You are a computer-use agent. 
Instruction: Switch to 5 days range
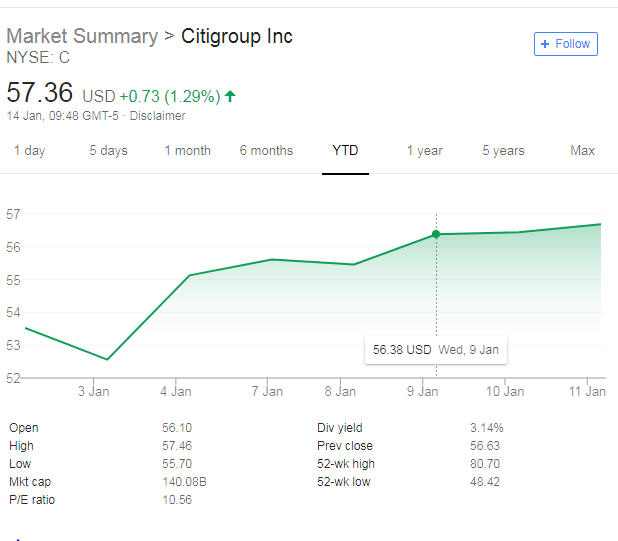pos(108,151)
